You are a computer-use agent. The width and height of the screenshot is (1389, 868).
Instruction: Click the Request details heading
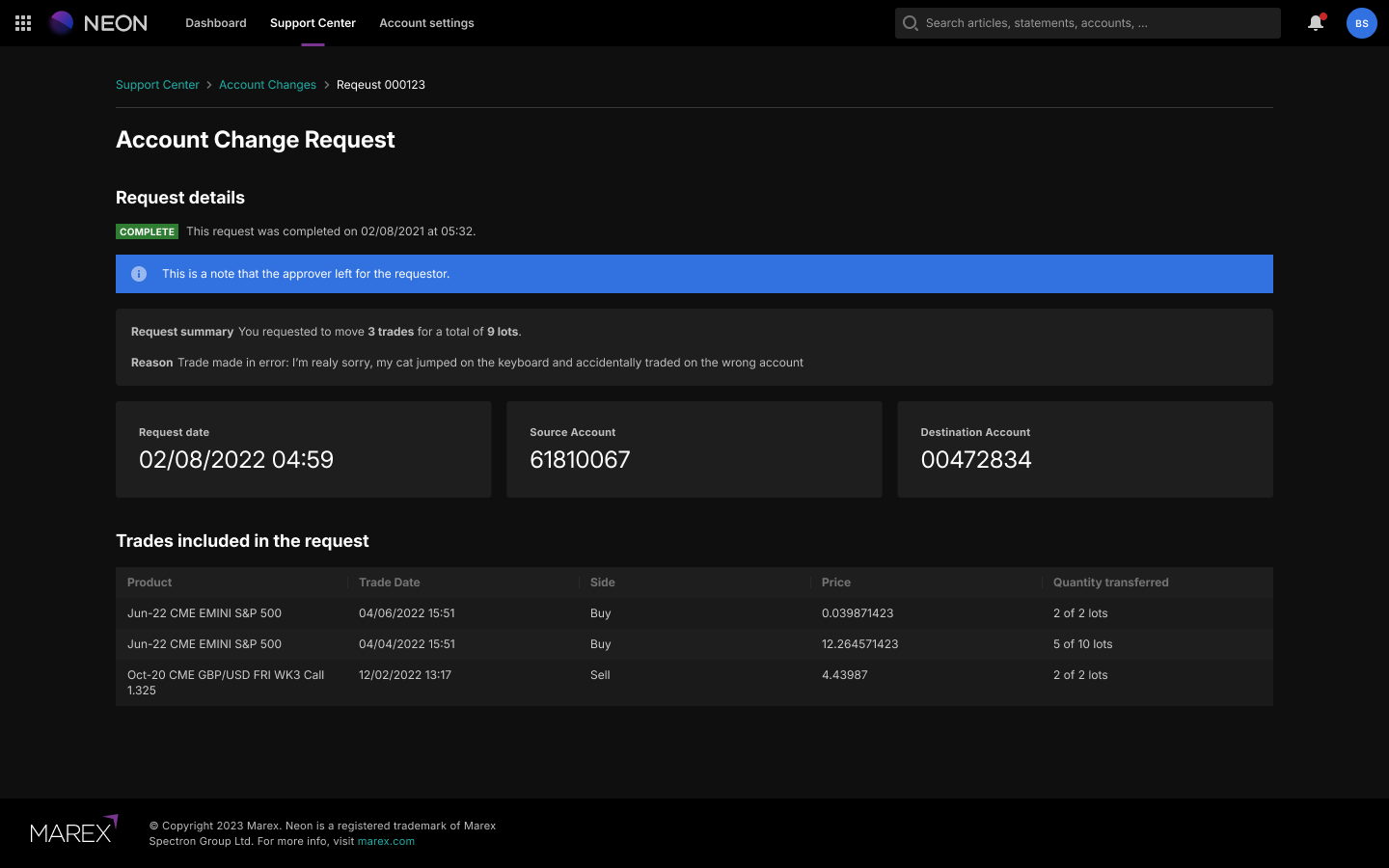point(180,198)
